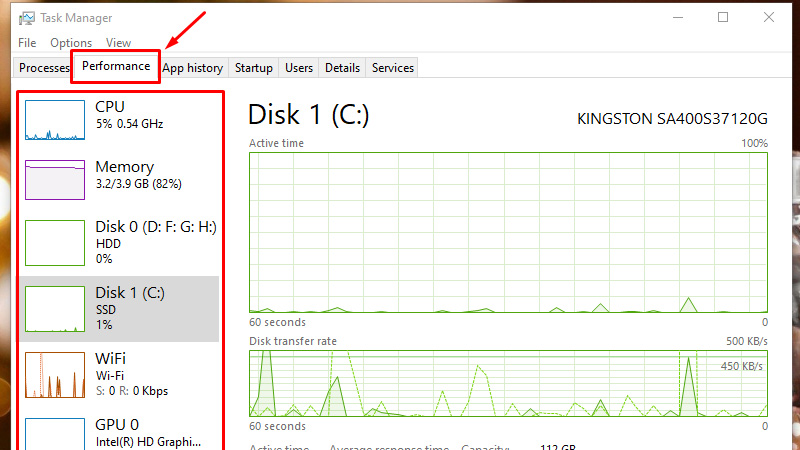Click the Disk 1 SSD mini graph
The image size is (800, 450).
click(56, 309)
